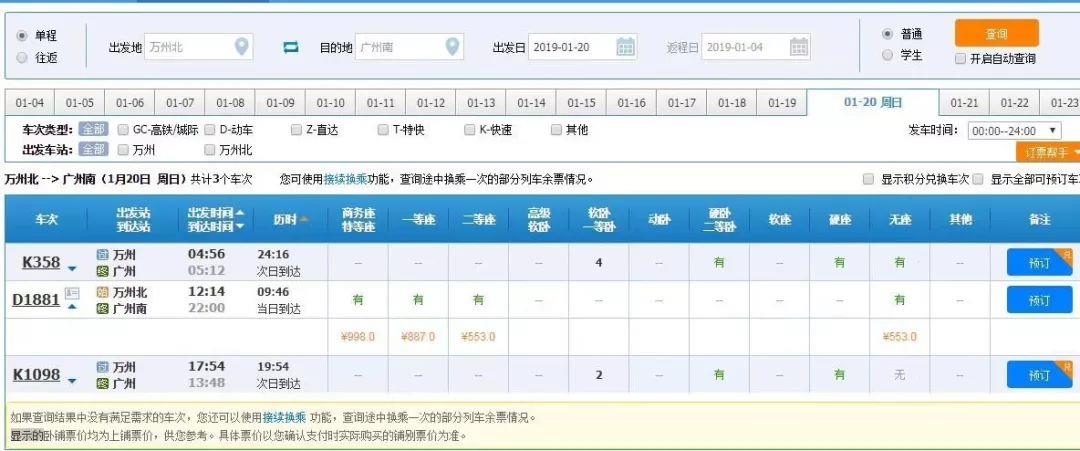Screen dimensions: 1080x451
Task: Enable the 开启自动查询 checkbox
Action: click(x=961, y=58)
